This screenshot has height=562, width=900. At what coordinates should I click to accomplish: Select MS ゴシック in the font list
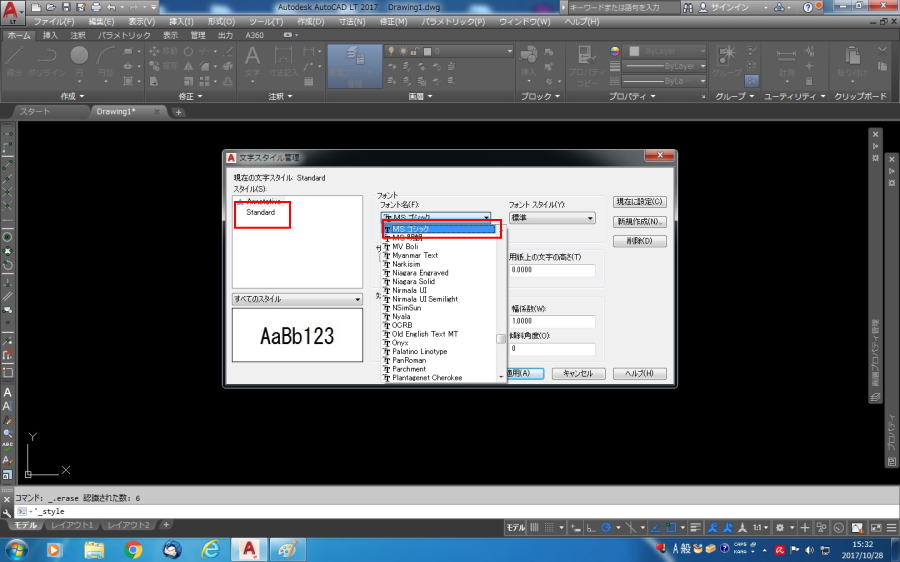[439, 229]
